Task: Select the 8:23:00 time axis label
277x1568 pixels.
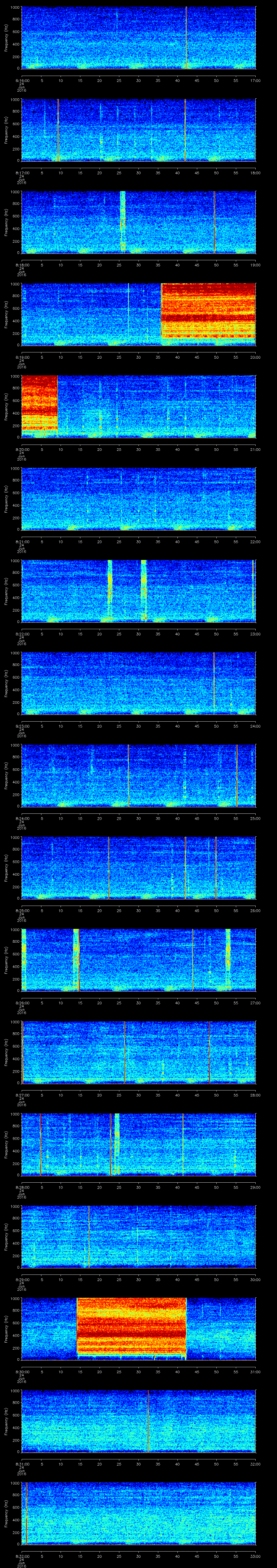Action: pyautogui.click(x=22, y=726)
